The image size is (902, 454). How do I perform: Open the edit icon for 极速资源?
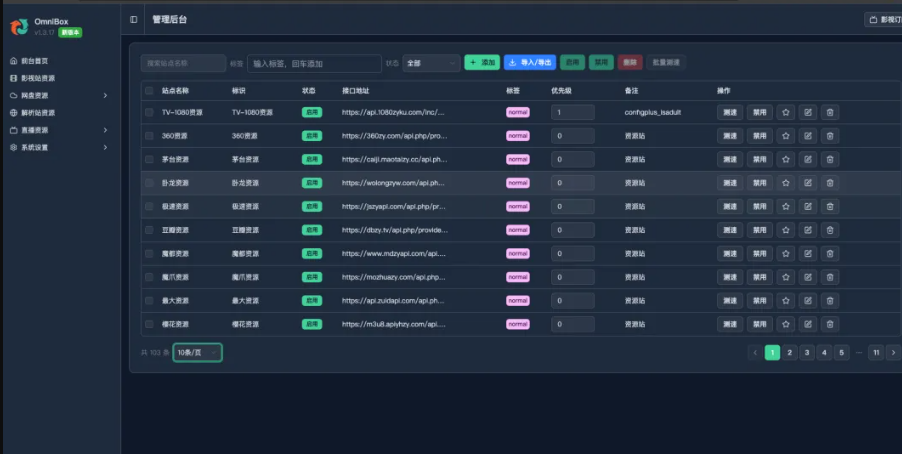click(808, 206)
